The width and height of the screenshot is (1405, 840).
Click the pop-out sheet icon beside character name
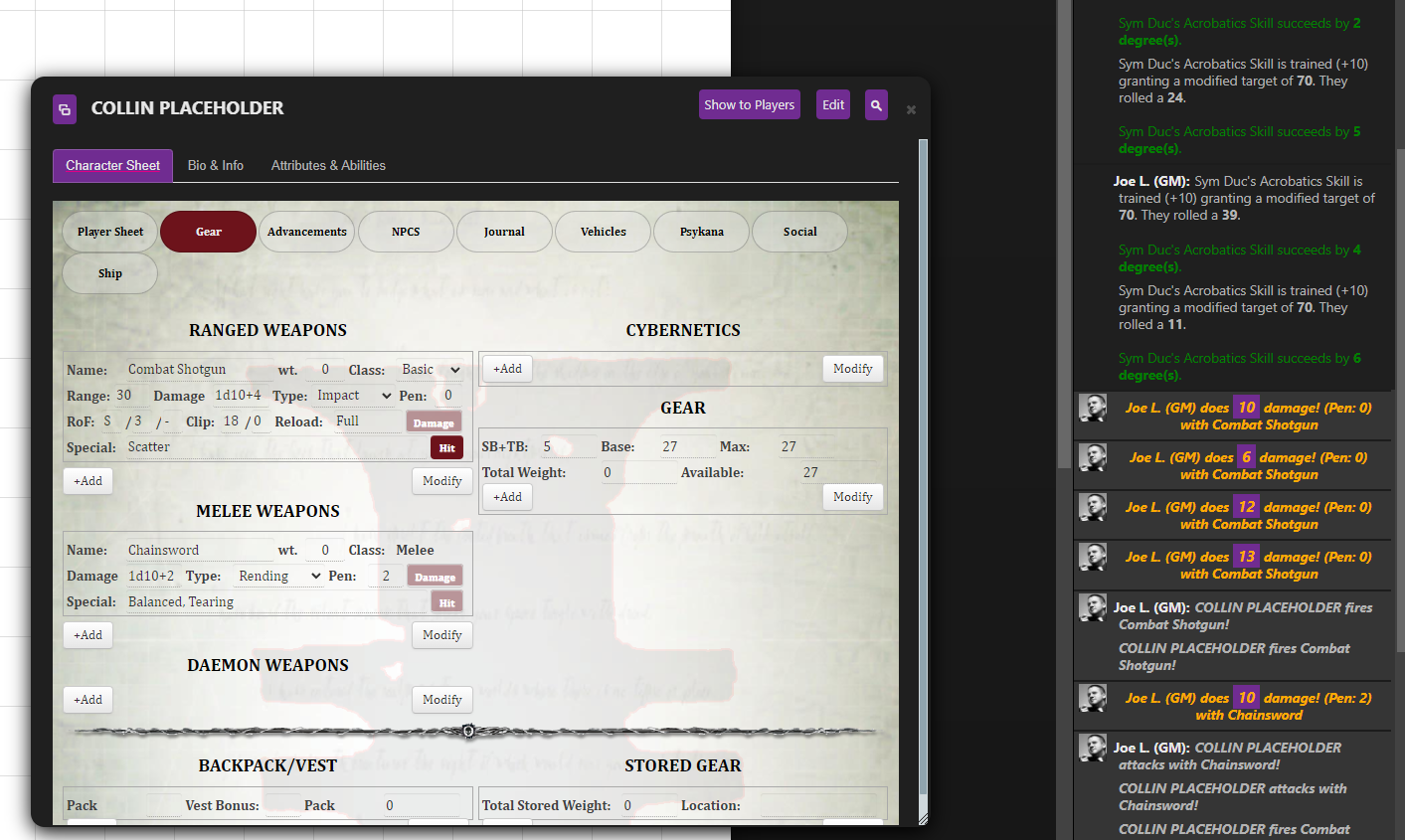64,109
